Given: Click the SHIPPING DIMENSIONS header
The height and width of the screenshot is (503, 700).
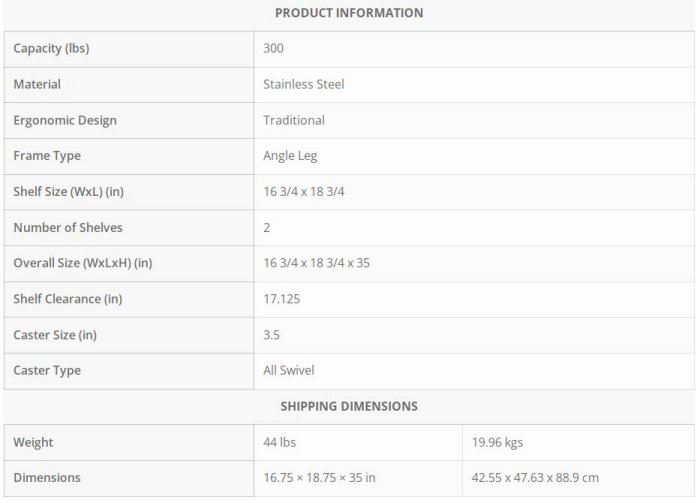Looking at the screenshot, I should (x=348, y=407).
